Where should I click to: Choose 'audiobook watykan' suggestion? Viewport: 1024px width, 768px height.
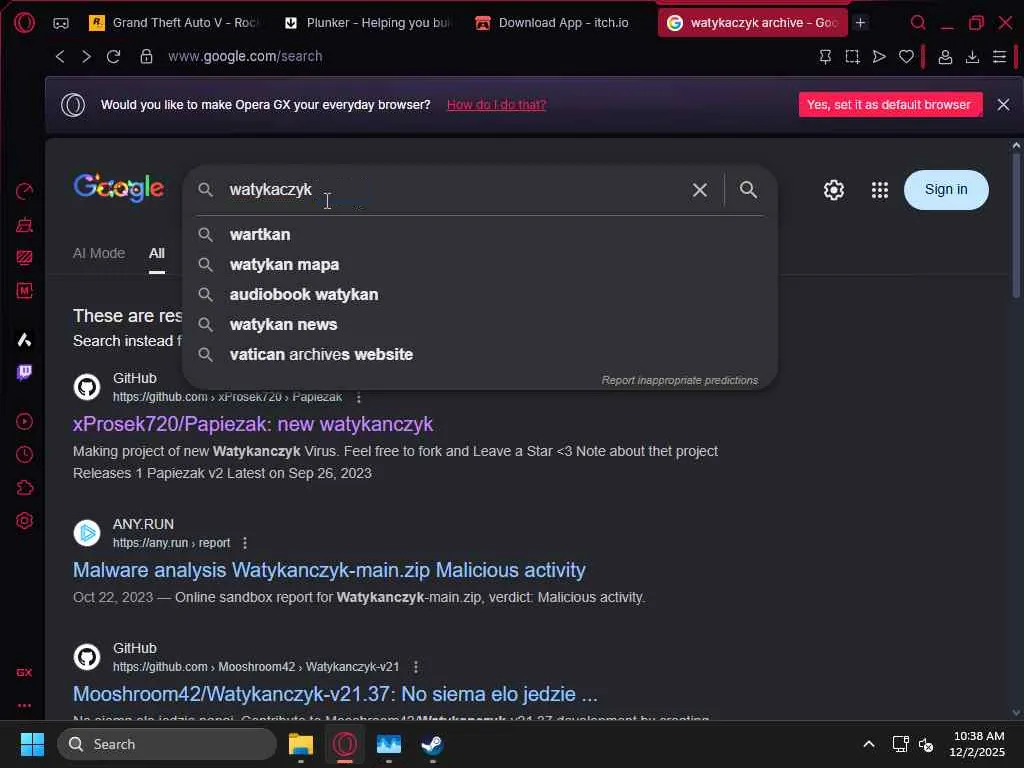tap(479, 295)
